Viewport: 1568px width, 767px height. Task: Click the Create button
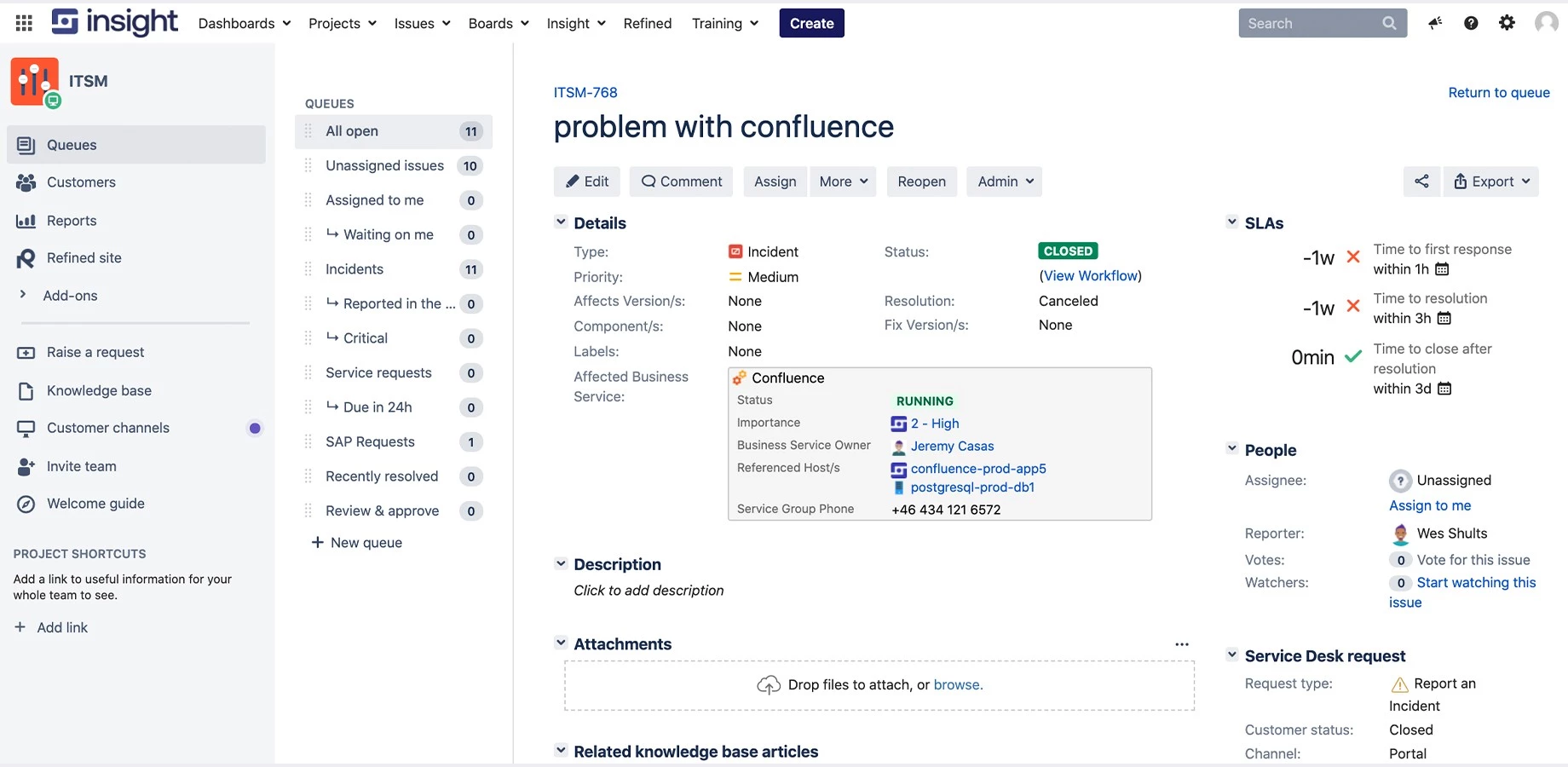pyautogui.click(x=812, y=23)
